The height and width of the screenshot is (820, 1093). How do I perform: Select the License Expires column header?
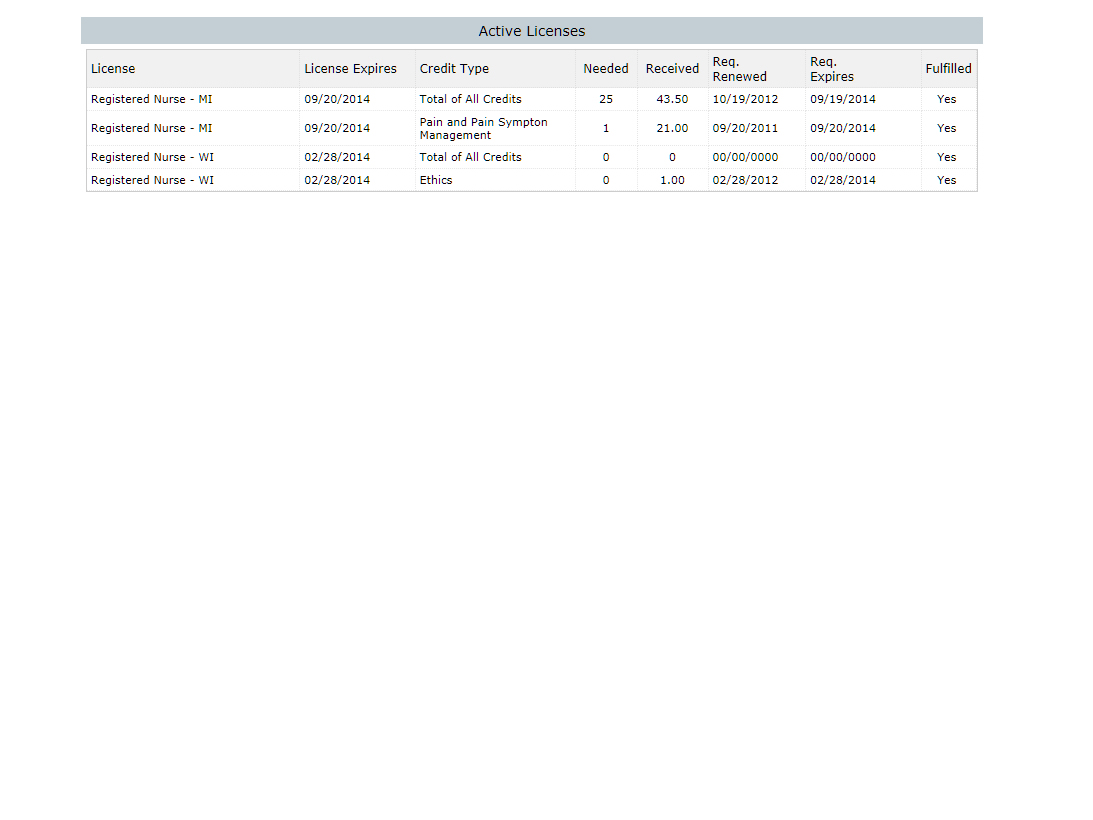point(350,69)
